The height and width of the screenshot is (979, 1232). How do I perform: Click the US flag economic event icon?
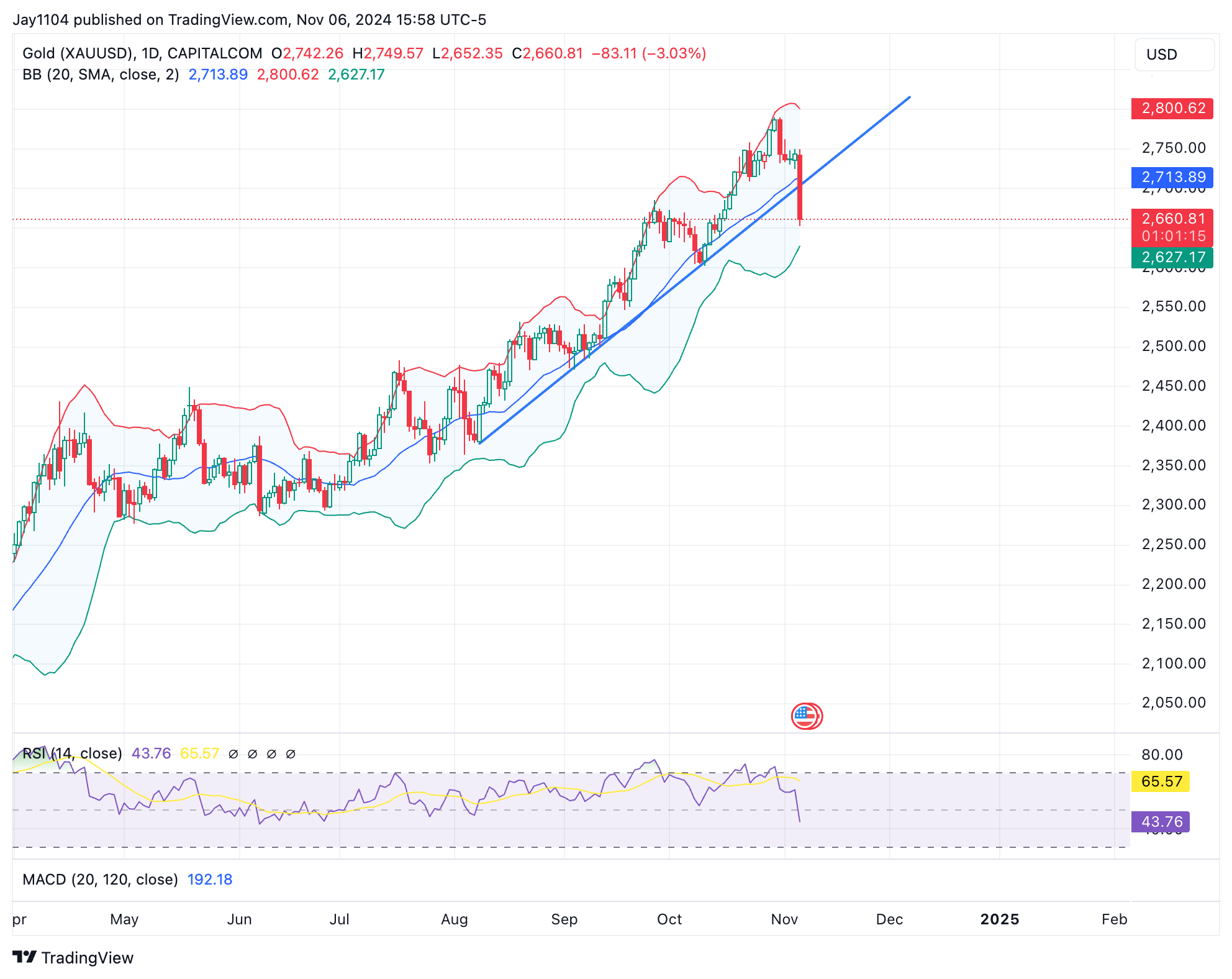(x=806, y=716)
